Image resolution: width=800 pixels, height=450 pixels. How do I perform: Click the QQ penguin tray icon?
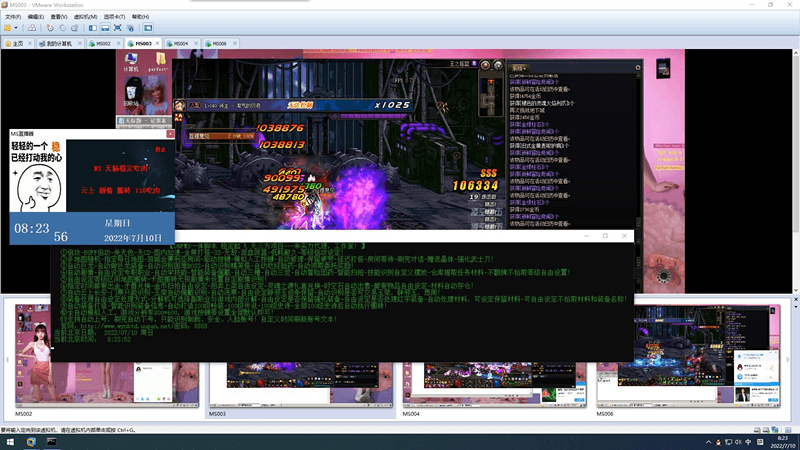718,442
